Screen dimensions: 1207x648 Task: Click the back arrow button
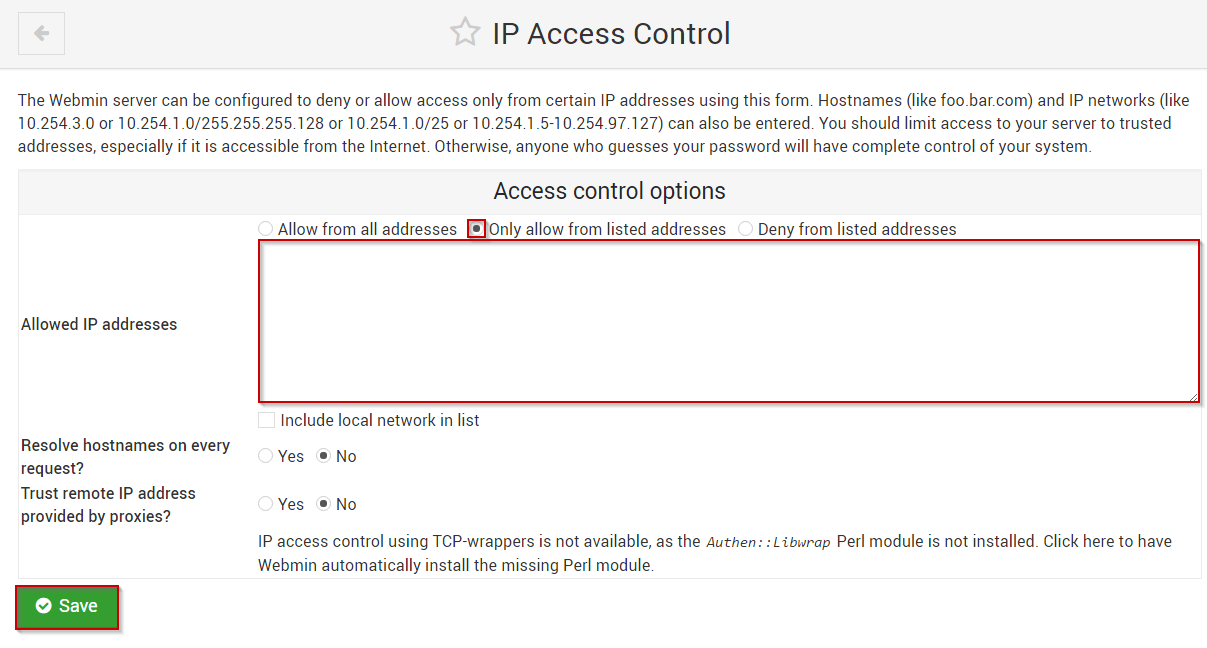pos(41,33)
